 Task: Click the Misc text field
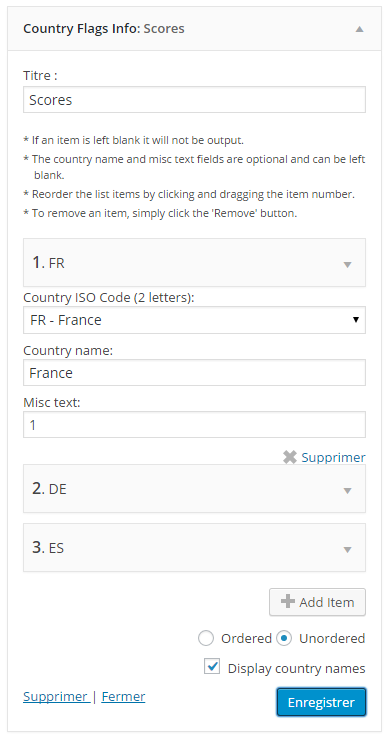(x=194, y=425)
